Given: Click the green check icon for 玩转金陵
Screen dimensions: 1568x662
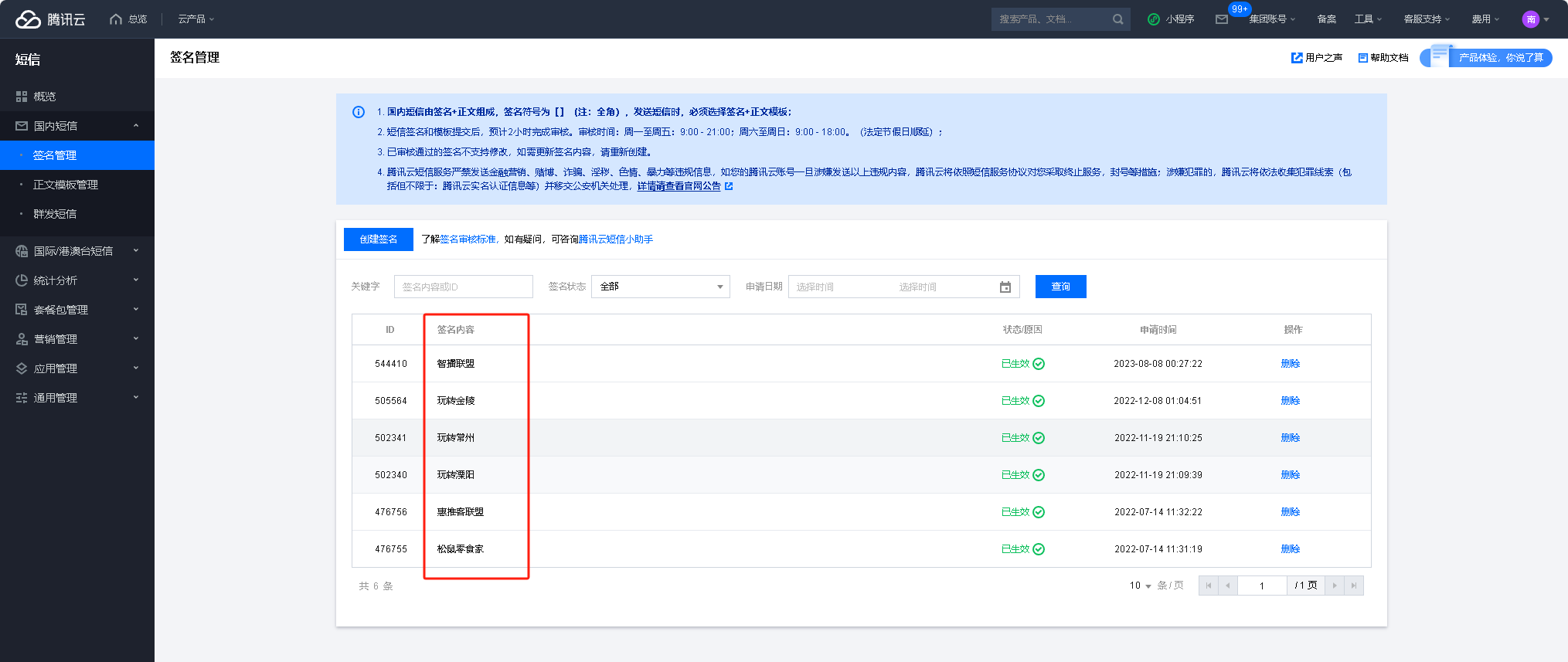Looking at the screenshot, I should tap(1039, 401).
